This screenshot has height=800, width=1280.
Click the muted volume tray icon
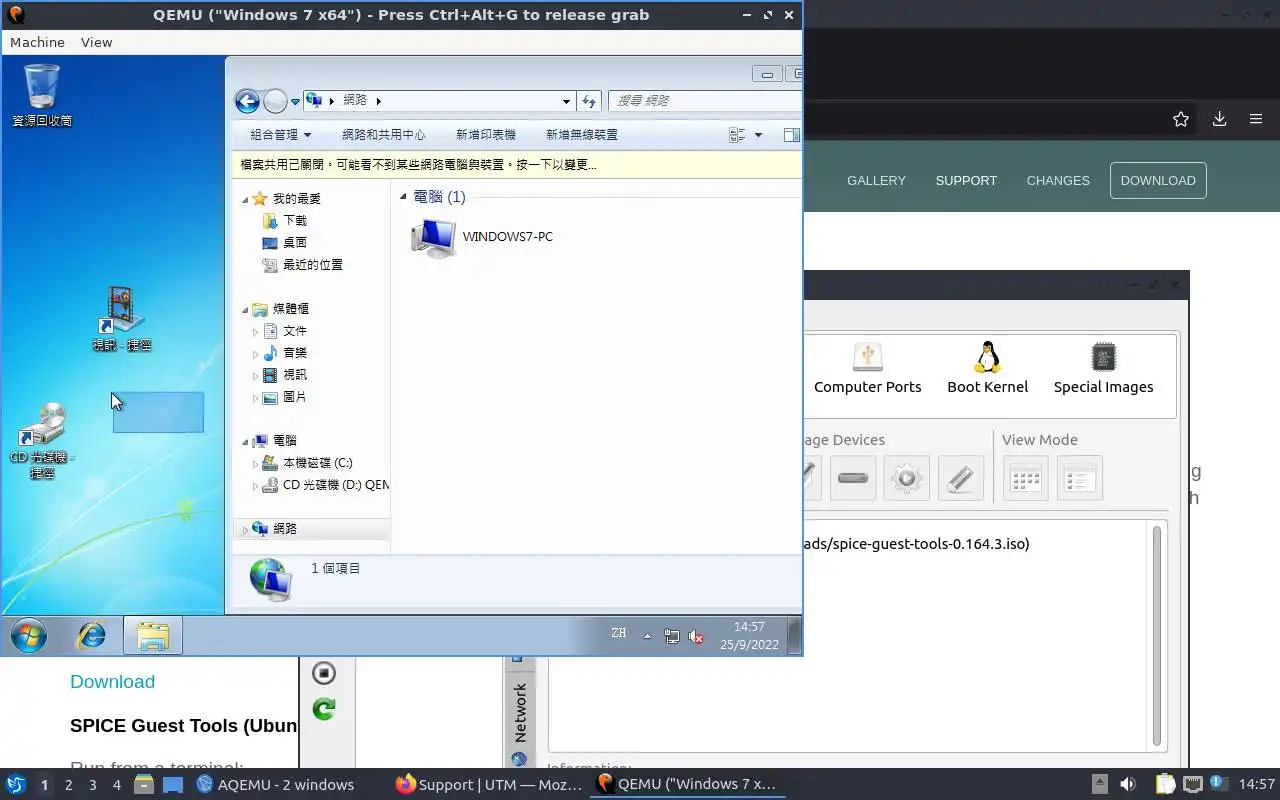(x=696, y=636)
